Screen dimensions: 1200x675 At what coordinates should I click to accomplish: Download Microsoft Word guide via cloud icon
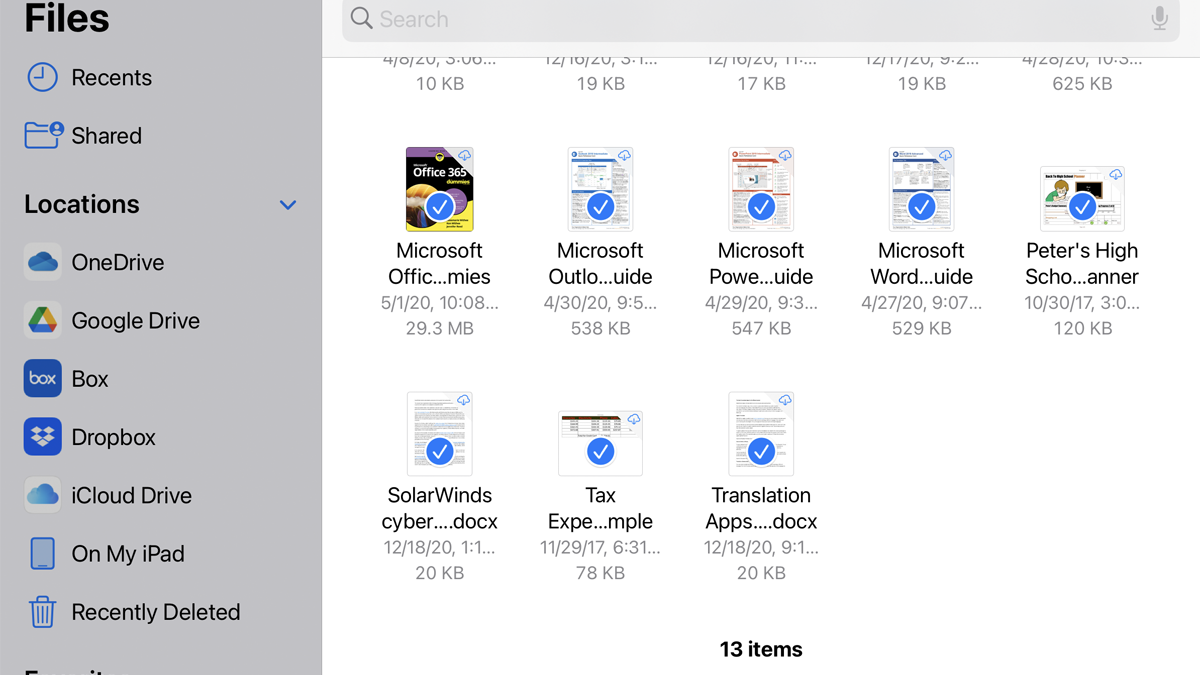[x=945, y=156]
